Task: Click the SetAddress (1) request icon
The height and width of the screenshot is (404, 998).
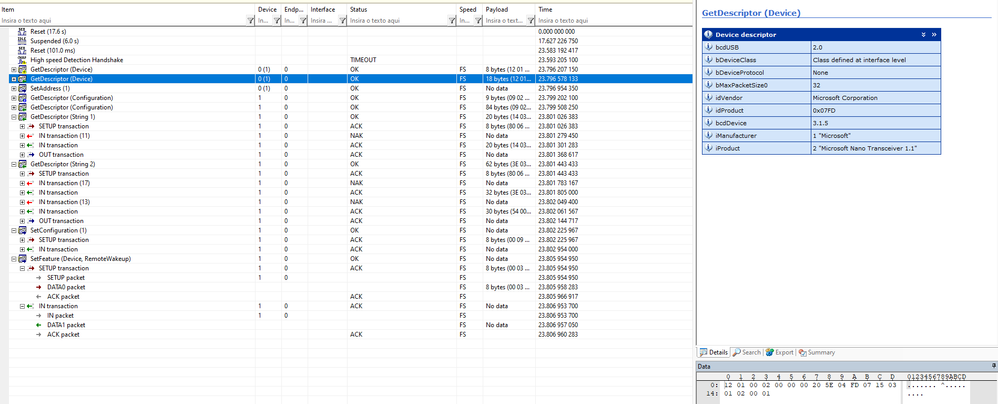Action: click(x=22, y=88)
